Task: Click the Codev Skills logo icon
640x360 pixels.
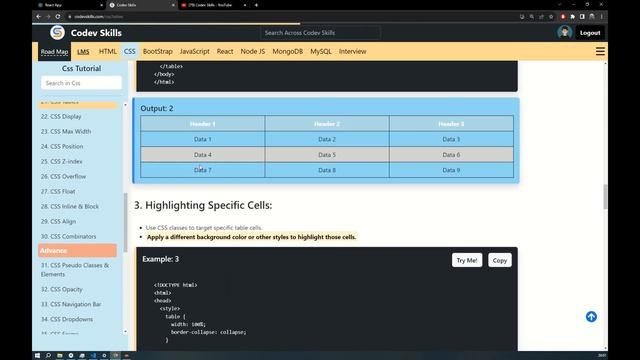Action: [57, 33]
